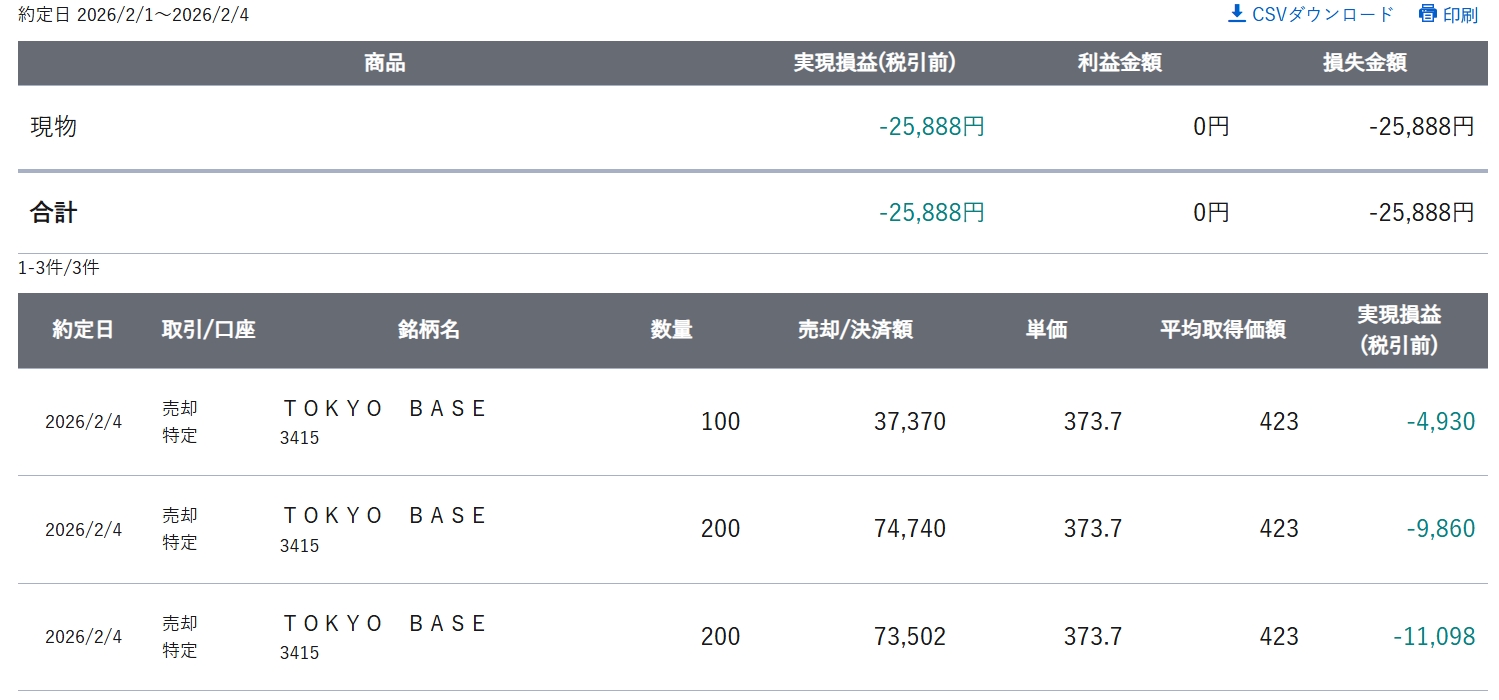
Task: Click the 37,370 sale amount cell
Action: pyautogui.click(x=909, y=422)
